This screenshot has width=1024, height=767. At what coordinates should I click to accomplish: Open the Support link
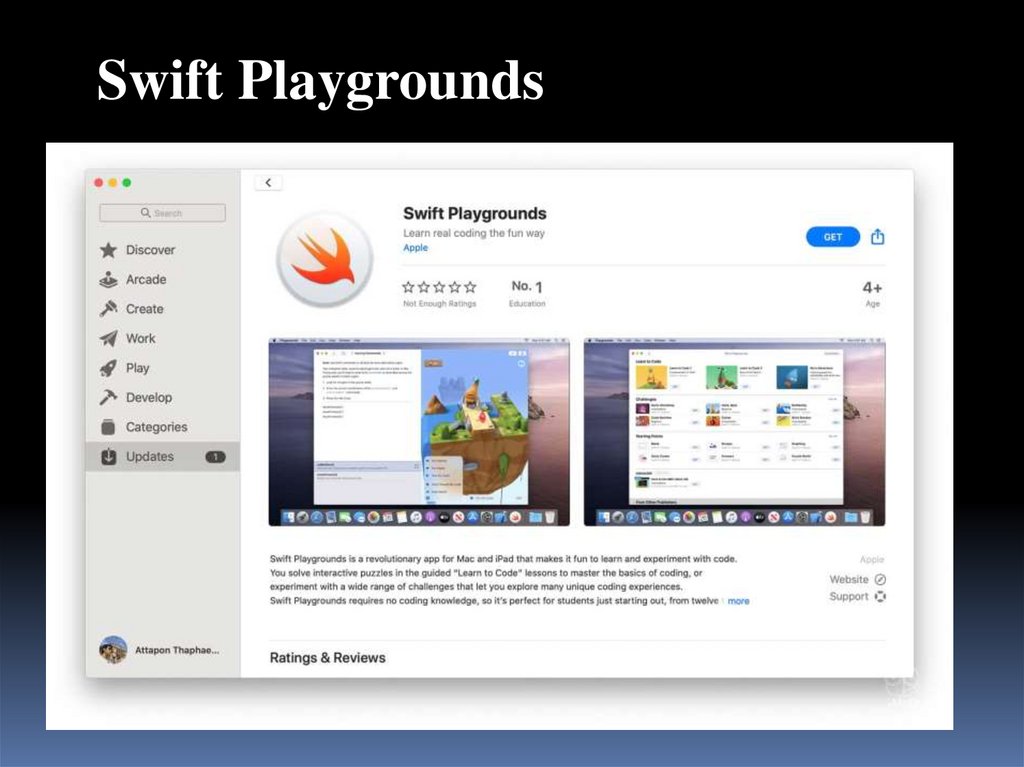tap(849, 596)
